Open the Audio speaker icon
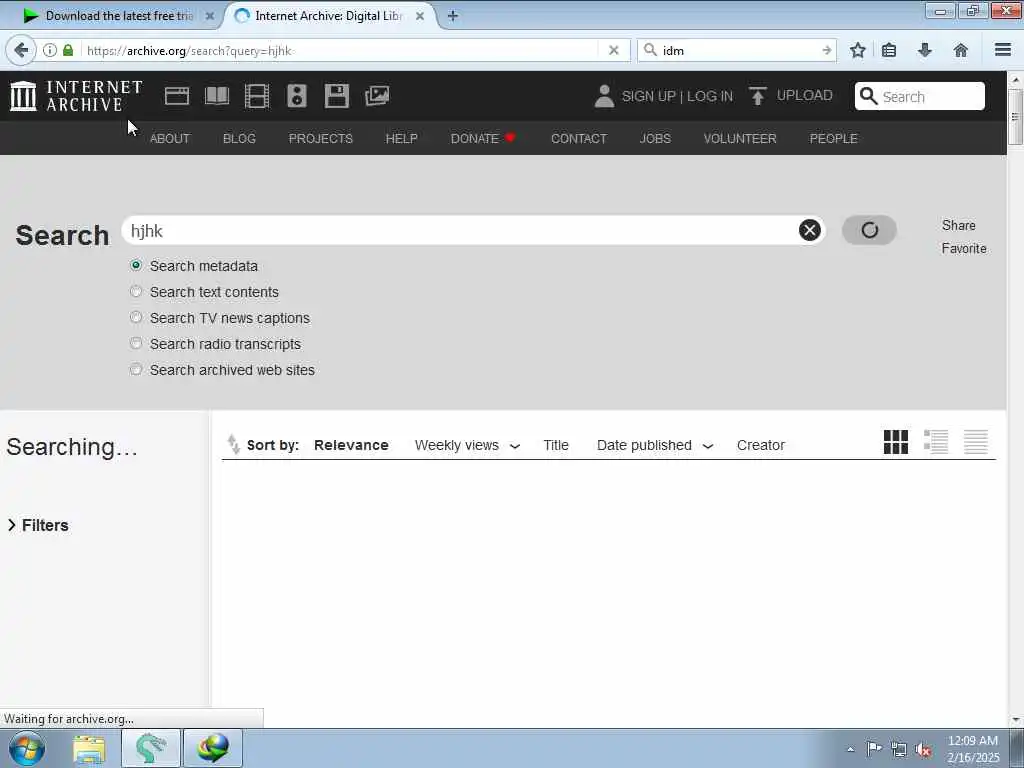This screenshot has width=1024, height=768. (296, 96)
